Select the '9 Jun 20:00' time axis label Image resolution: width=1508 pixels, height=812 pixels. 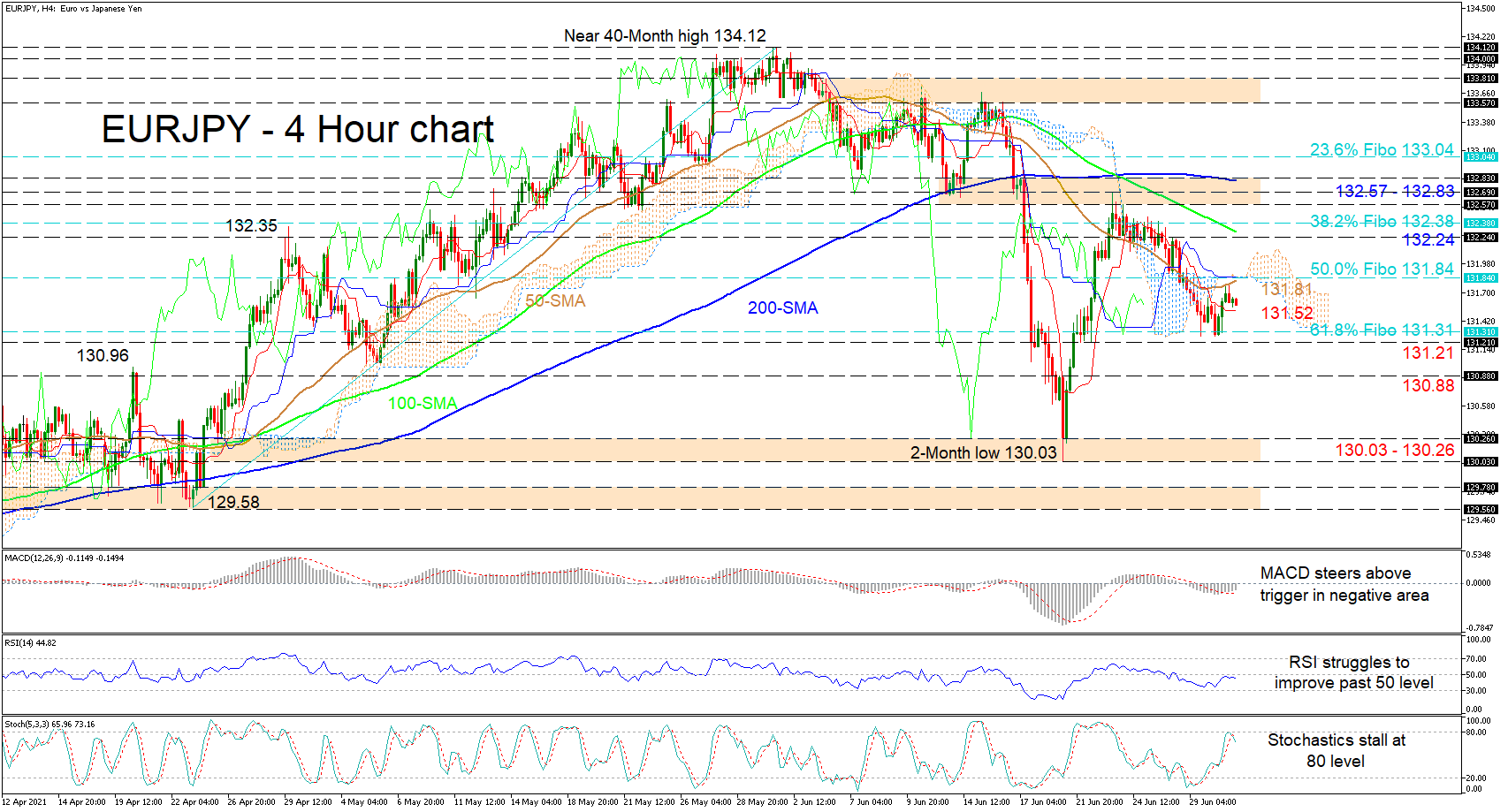[x=927, y=802]
